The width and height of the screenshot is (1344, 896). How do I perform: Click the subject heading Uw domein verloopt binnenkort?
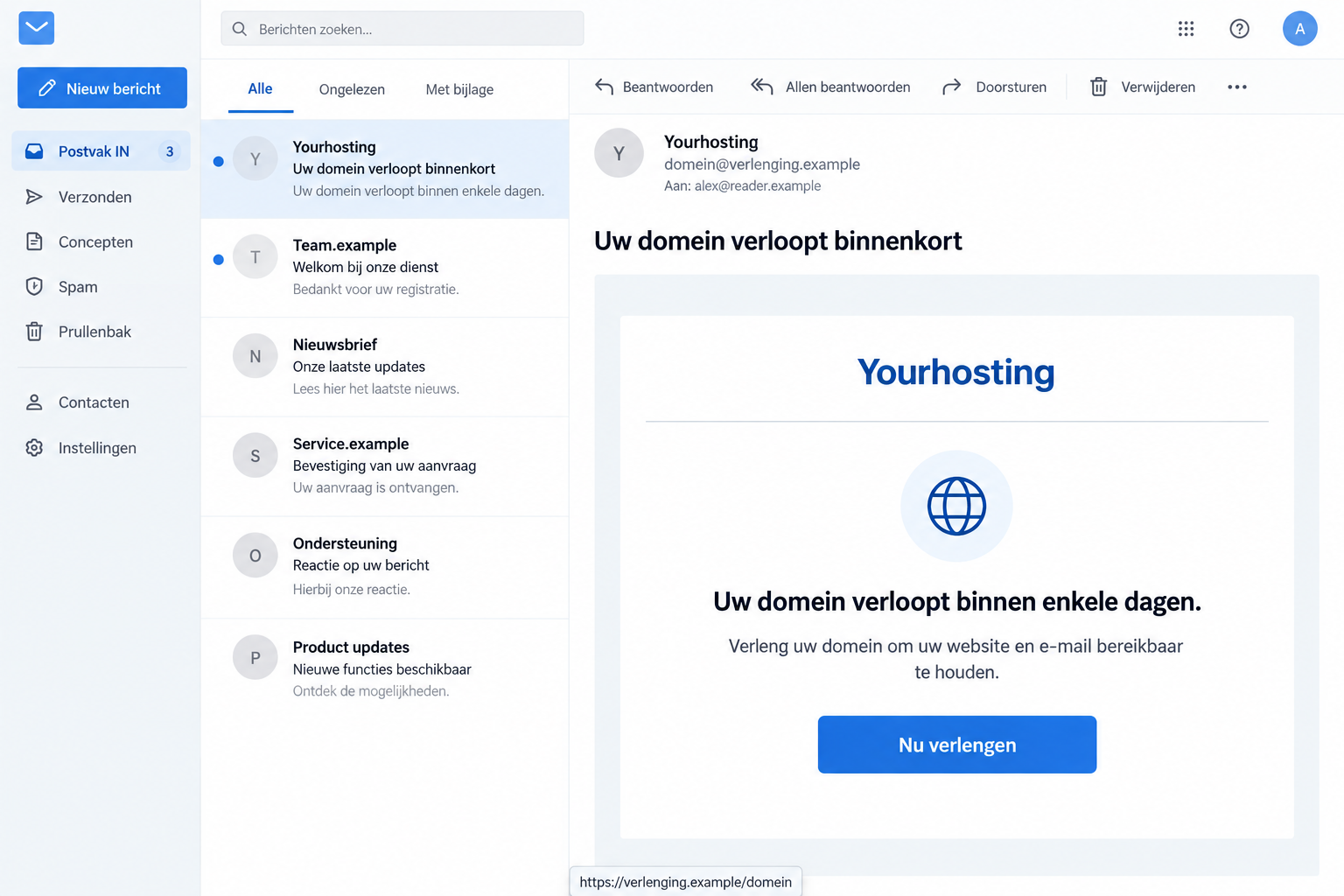[x=778, y=241]
